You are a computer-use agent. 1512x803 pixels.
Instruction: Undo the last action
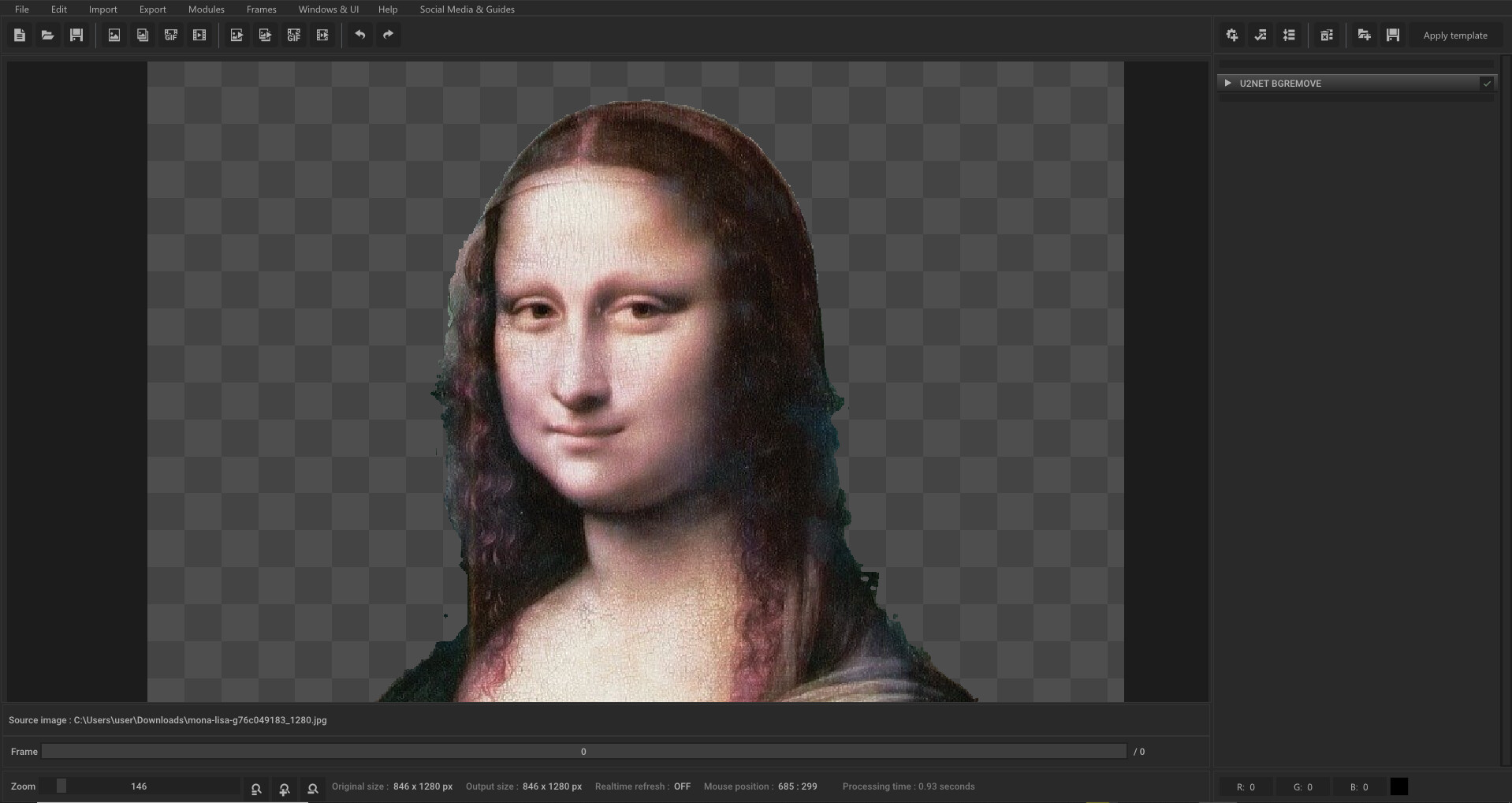click(360, 35)
